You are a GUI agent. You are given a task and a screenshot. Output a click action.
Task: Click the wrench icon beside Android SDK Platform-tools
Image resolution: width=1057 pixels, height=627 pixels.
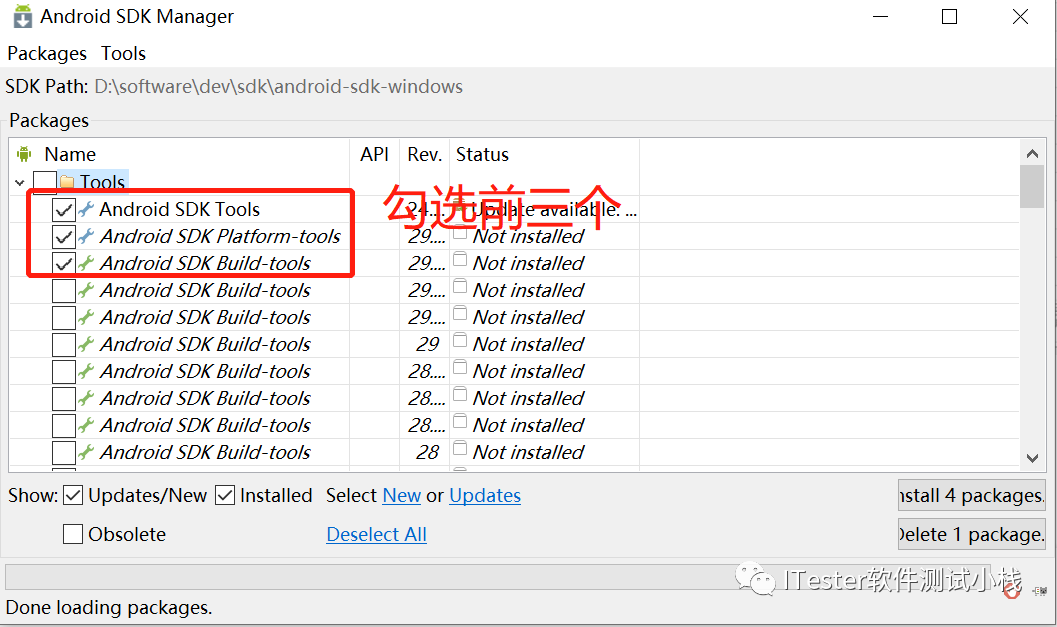(86, 236)
